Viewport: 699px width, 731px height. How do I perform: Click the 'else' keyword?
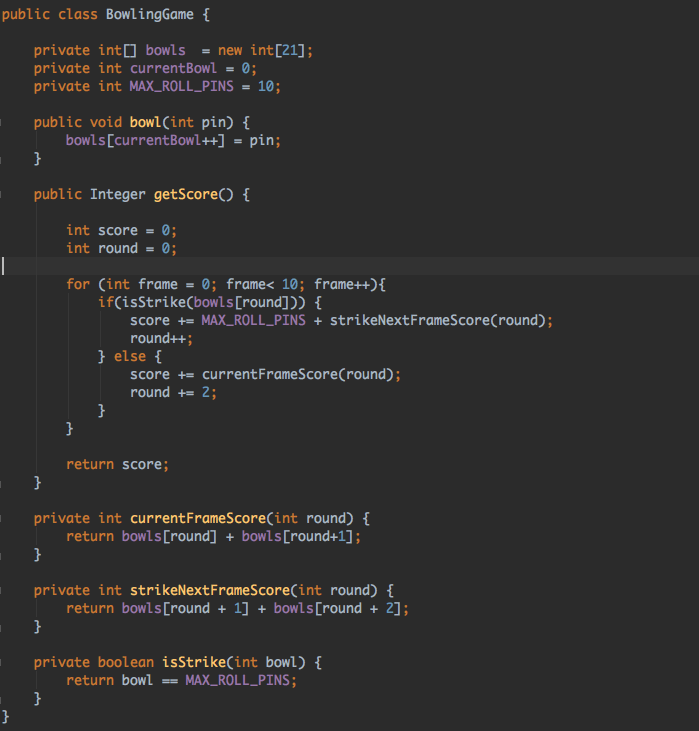point(130,357)
